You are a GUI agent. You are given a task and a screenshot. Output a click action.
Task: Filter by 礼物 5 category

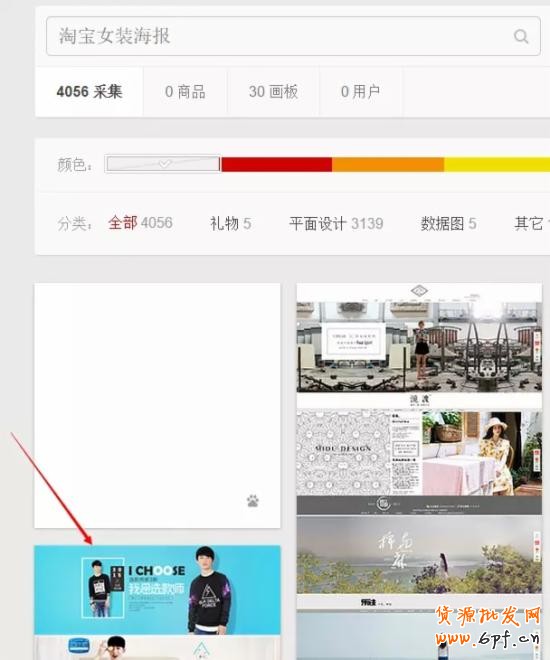[231, 223]
